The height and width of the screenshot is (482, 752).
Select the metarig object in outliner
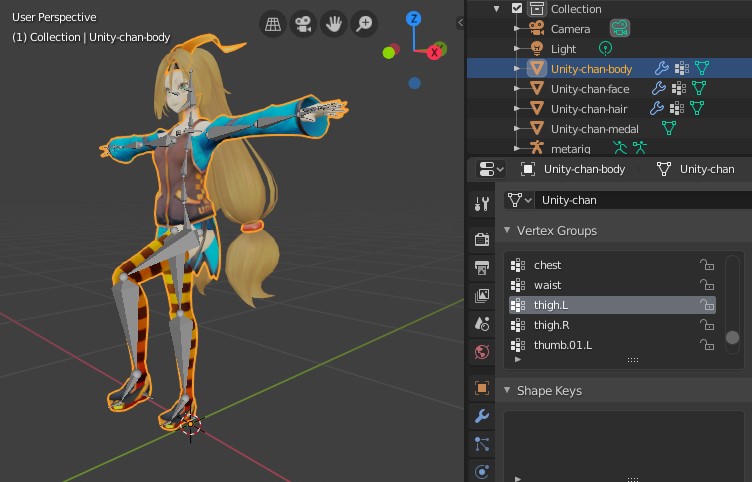coord(570,149)
